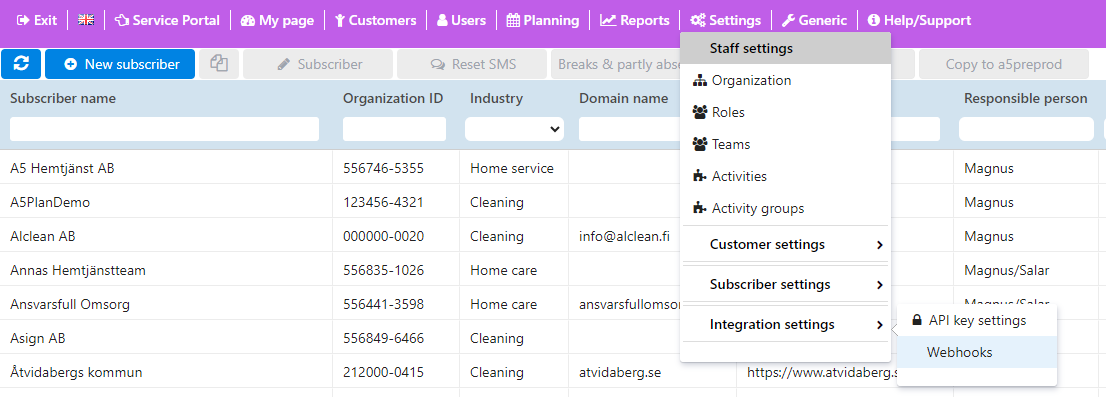Select Organization in the Settings dropdown
Viewport: 1106px width, 397px height.
pyautogui.click(x=785, y=80)
